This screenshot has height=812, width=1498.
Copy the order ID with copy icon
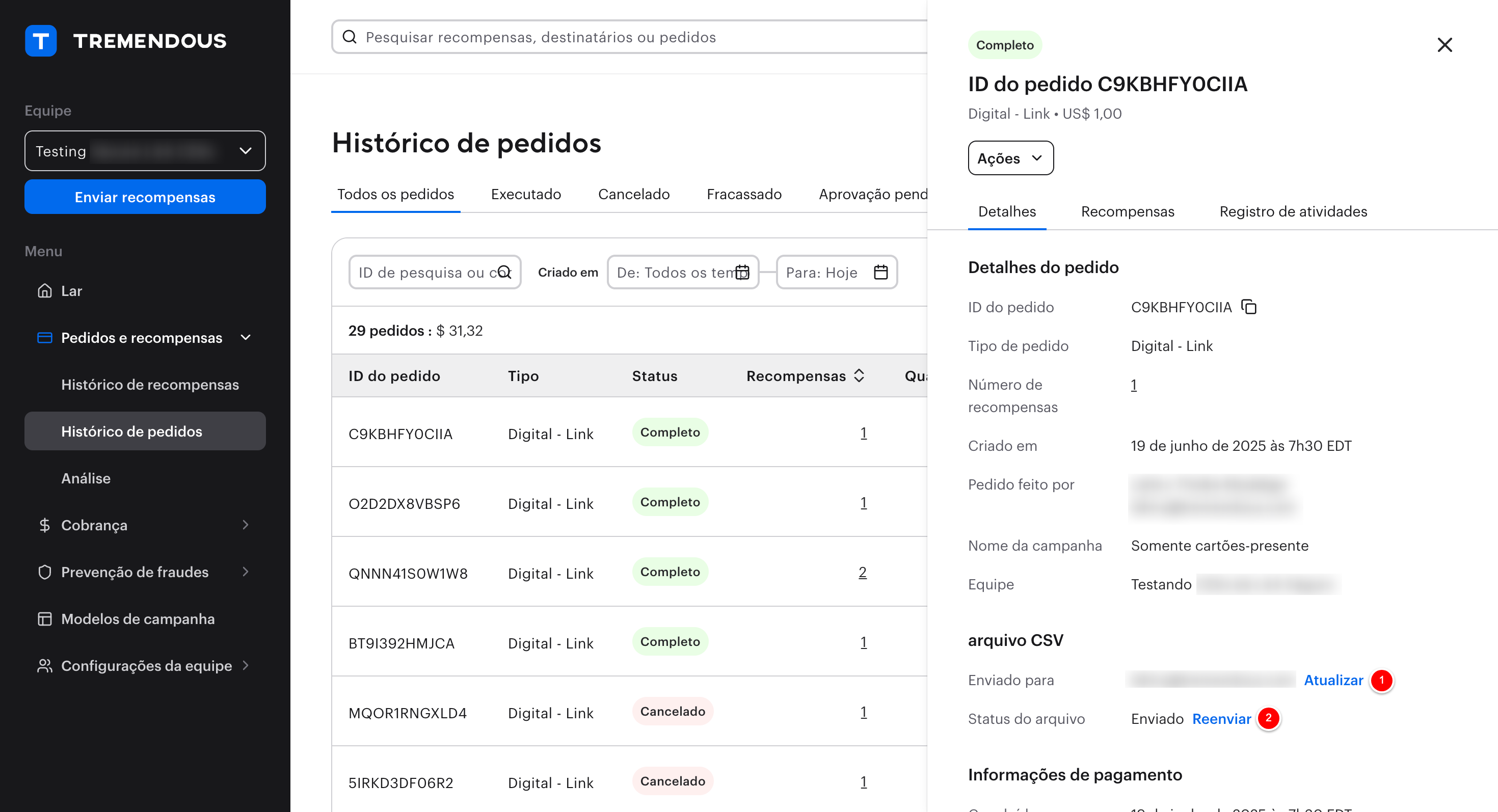pyautogui.click(x=1248, y=307)
